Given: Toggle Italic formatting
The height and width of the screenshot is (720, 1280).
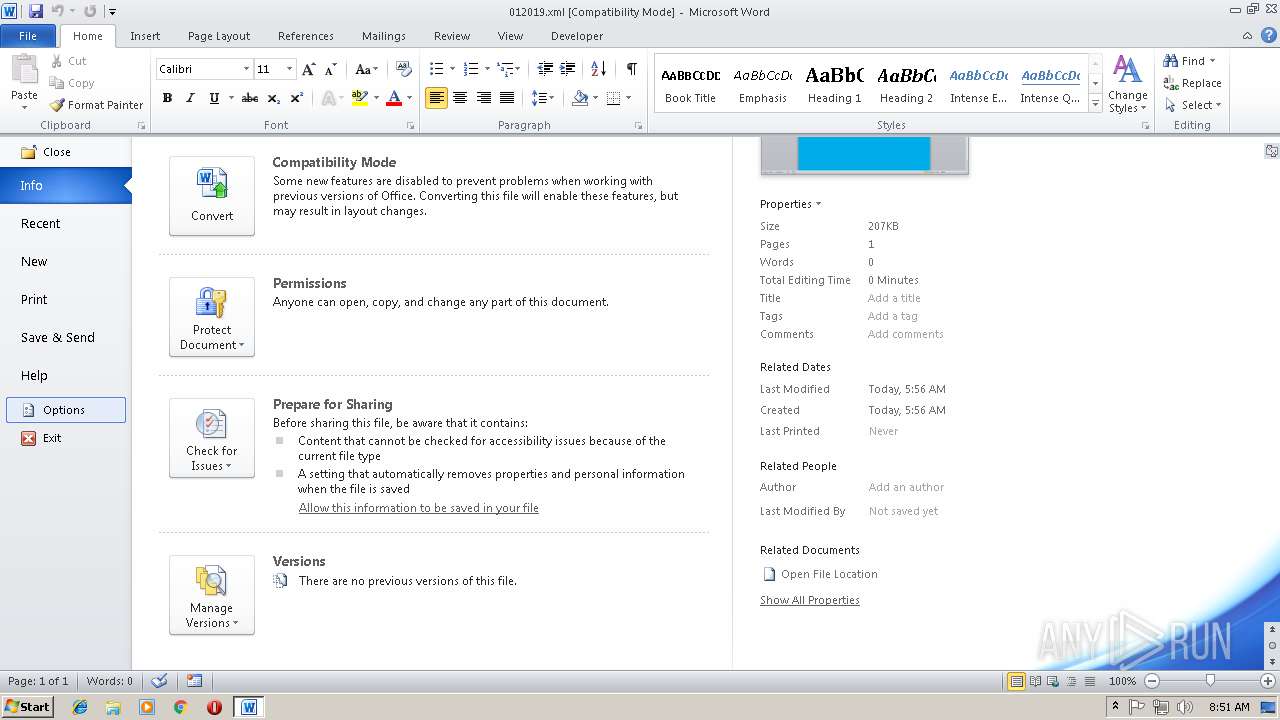Looking at the screenshot, I should 190,98.
